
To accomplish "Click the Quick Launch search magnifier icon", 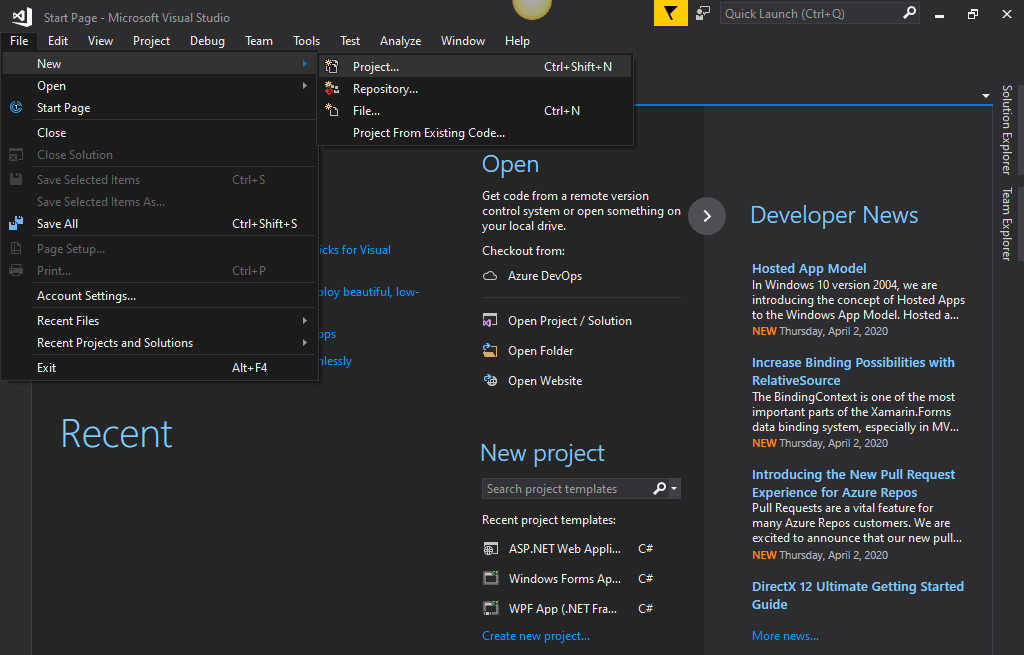I will click(909, 13).
